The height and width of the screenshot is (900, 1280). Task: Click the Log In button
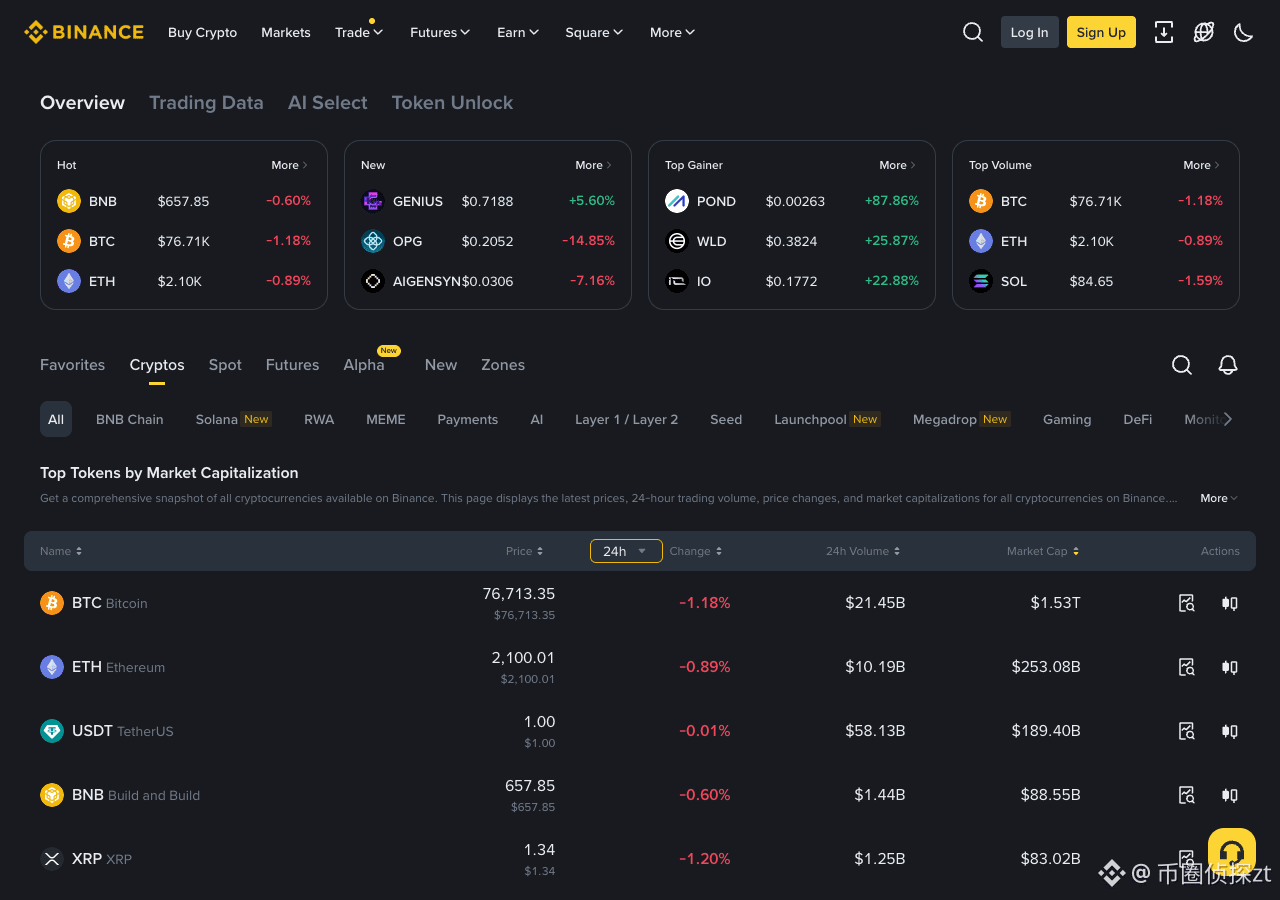click(x=1030, y=32)
